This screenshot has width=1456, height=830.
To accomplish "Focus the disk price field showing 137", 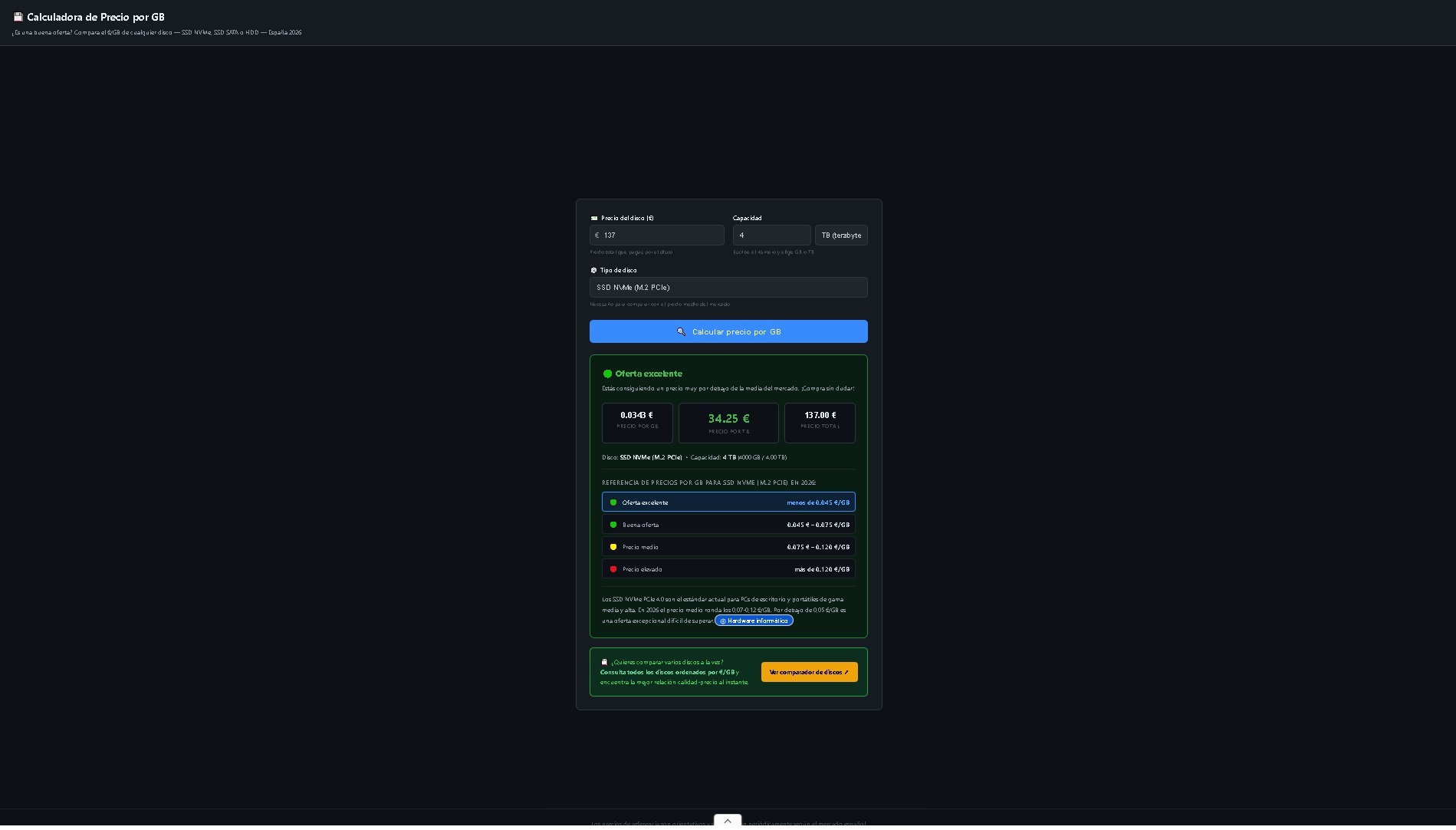I will point(661,235).
